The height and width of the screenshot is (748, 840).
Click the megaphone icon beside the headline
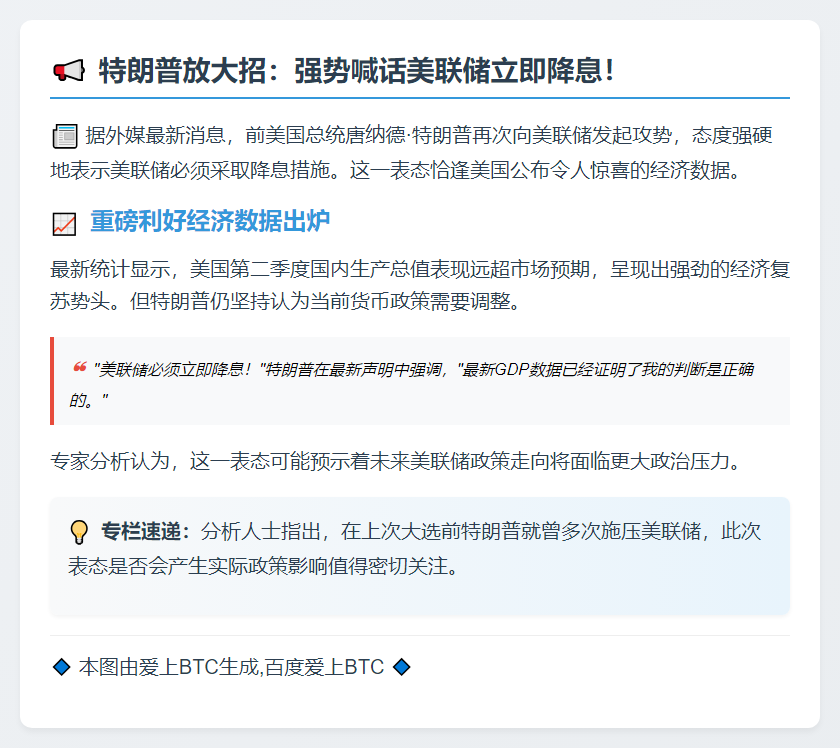[x=68, y=71]
